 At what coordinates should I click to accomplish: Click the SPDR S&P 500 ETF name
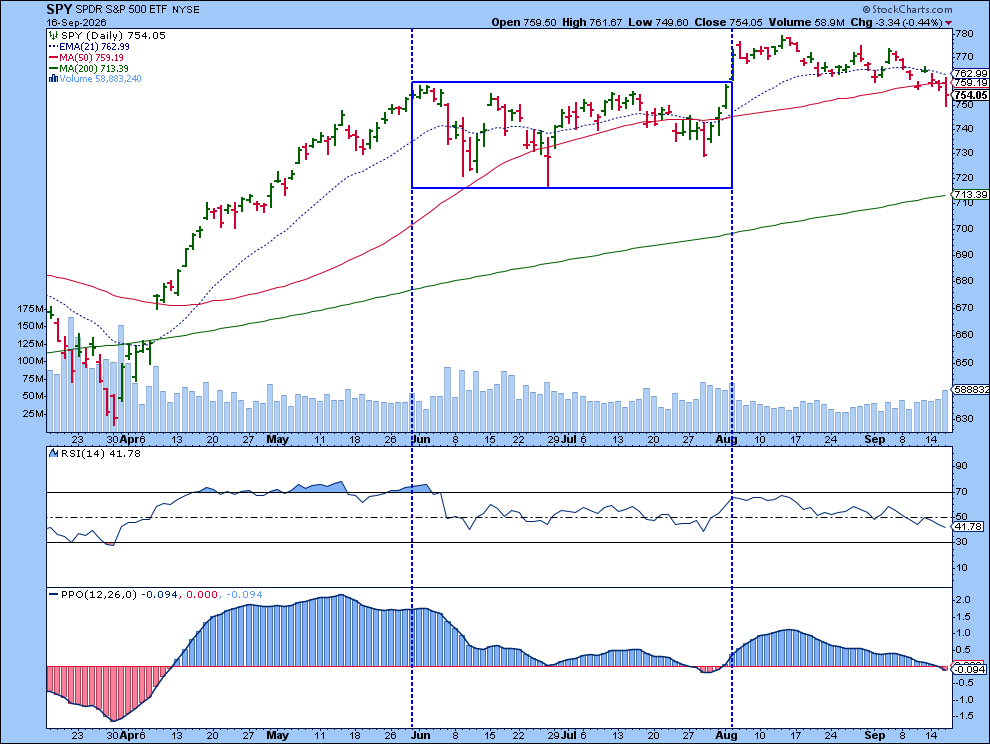click(120, 9)
